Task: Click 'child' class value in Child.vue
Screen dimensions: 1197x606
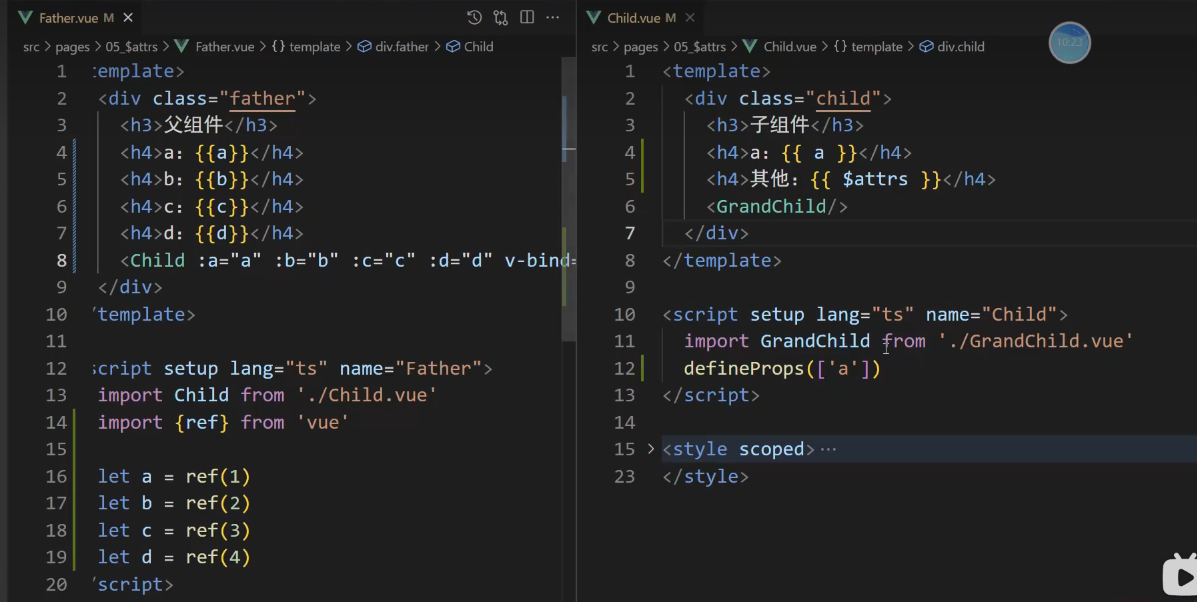Action: (x=844, y=98)
